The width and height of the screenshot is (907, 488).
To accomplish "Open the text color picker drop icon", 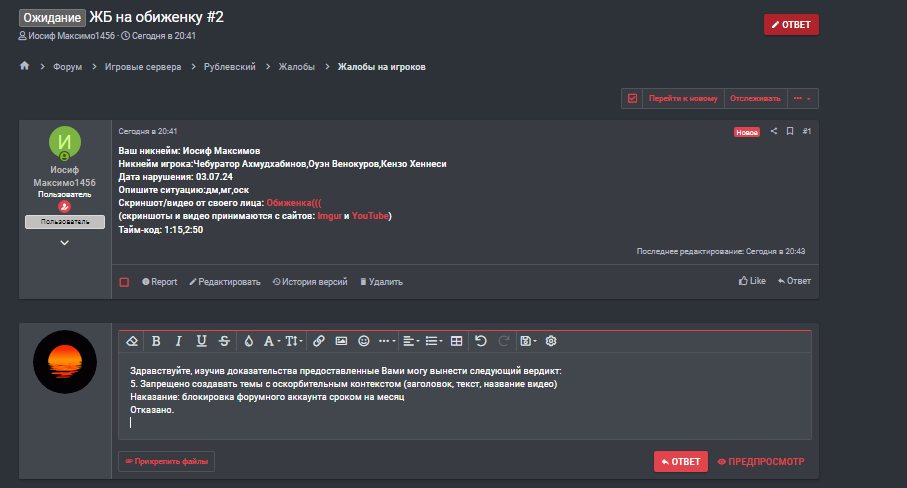I will click(x=248, y=341).
